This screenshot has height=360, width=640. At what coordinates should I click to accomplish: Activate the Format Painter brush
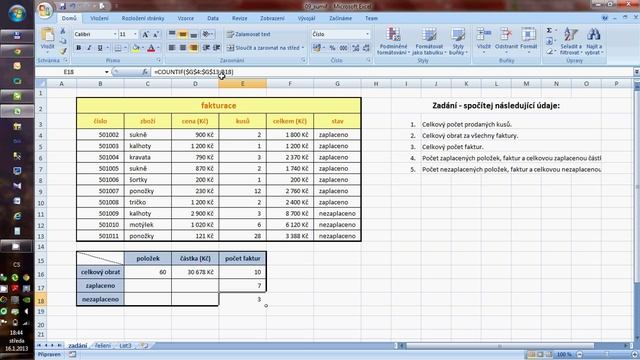63,51
